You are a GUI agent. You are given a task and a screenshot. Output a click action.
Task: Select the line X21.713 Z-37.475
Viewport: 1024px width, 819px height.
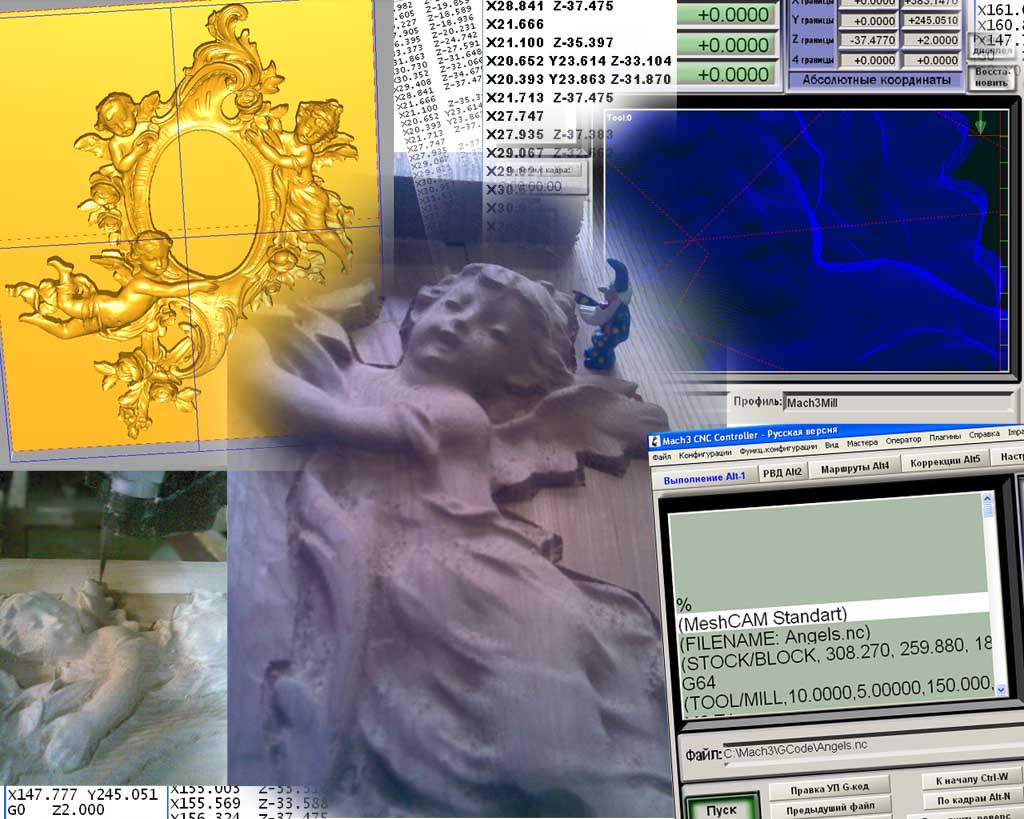550,98
